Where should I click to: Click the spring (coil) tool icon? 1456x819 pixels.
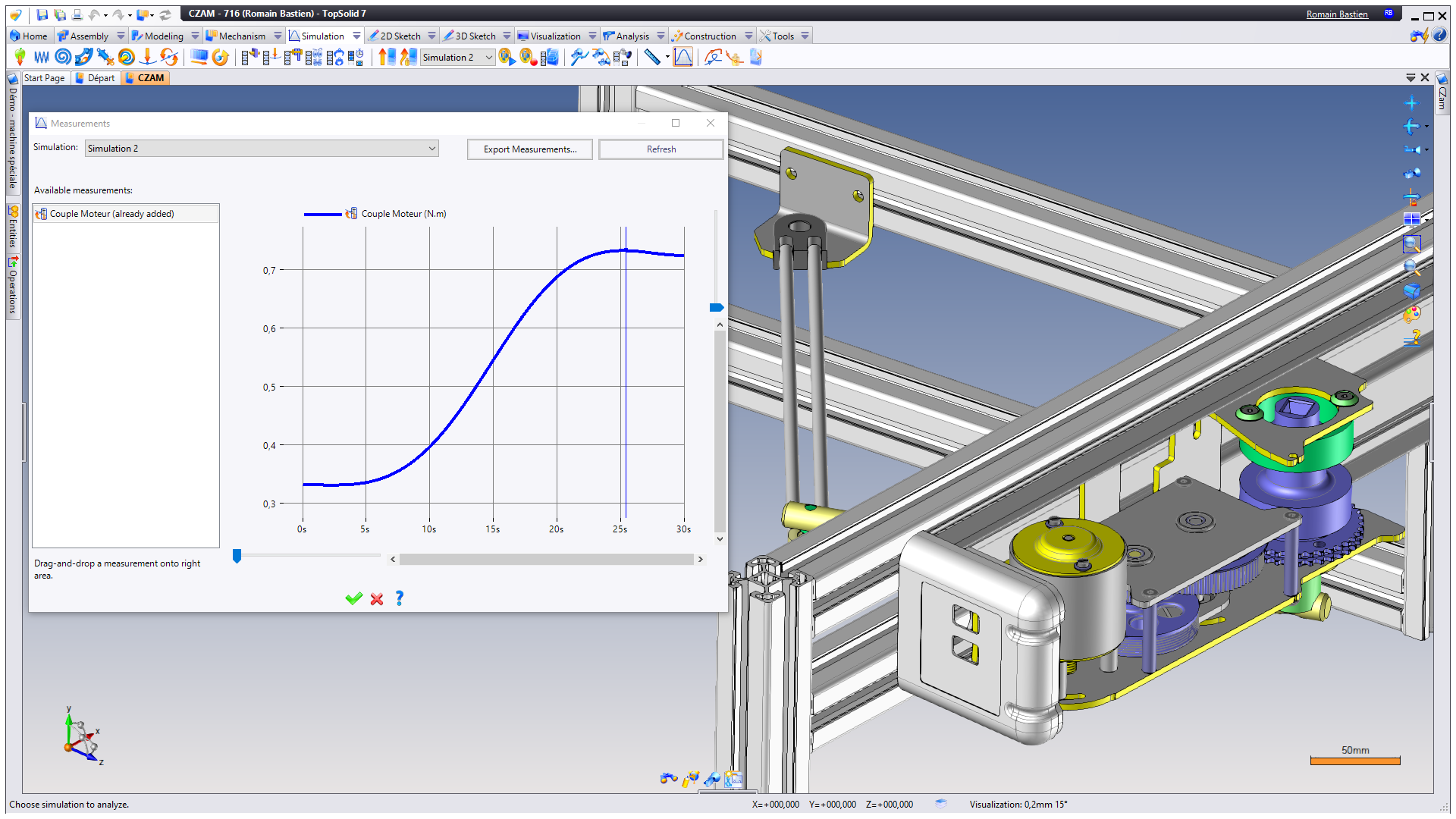[41, 58]
